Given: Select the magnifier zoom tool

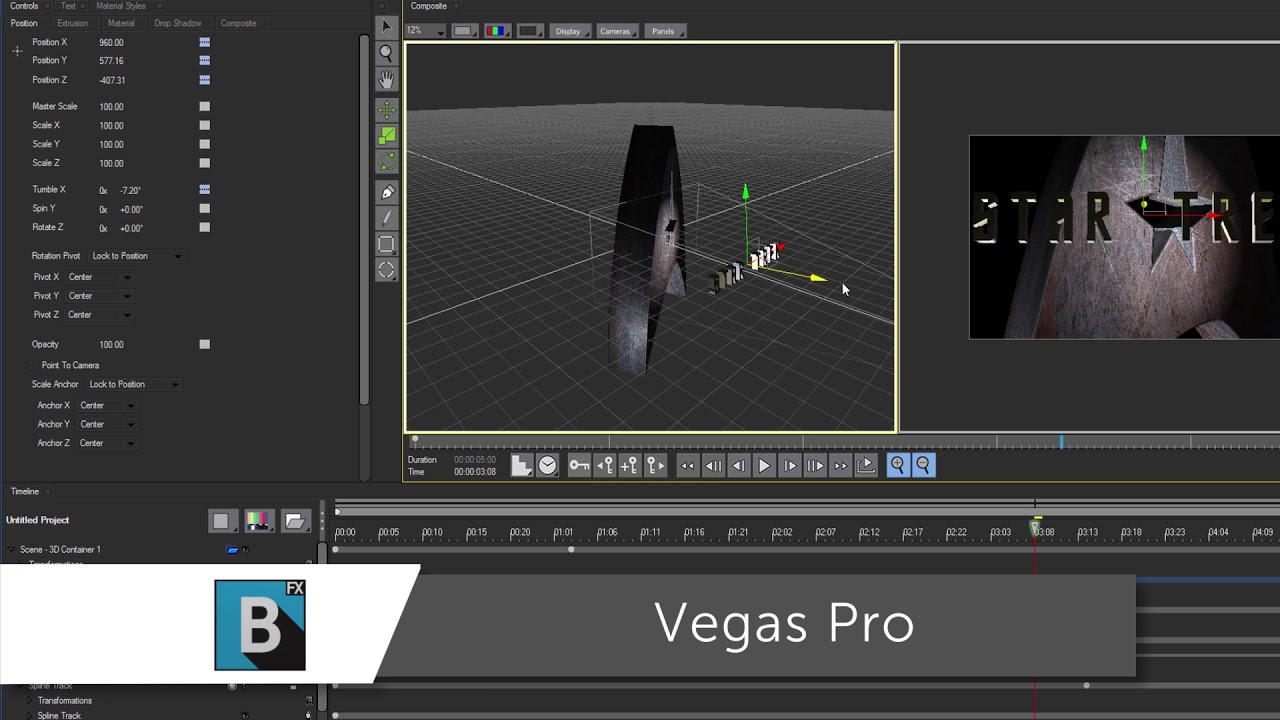Looking at the screenshot, I should 387,53.
